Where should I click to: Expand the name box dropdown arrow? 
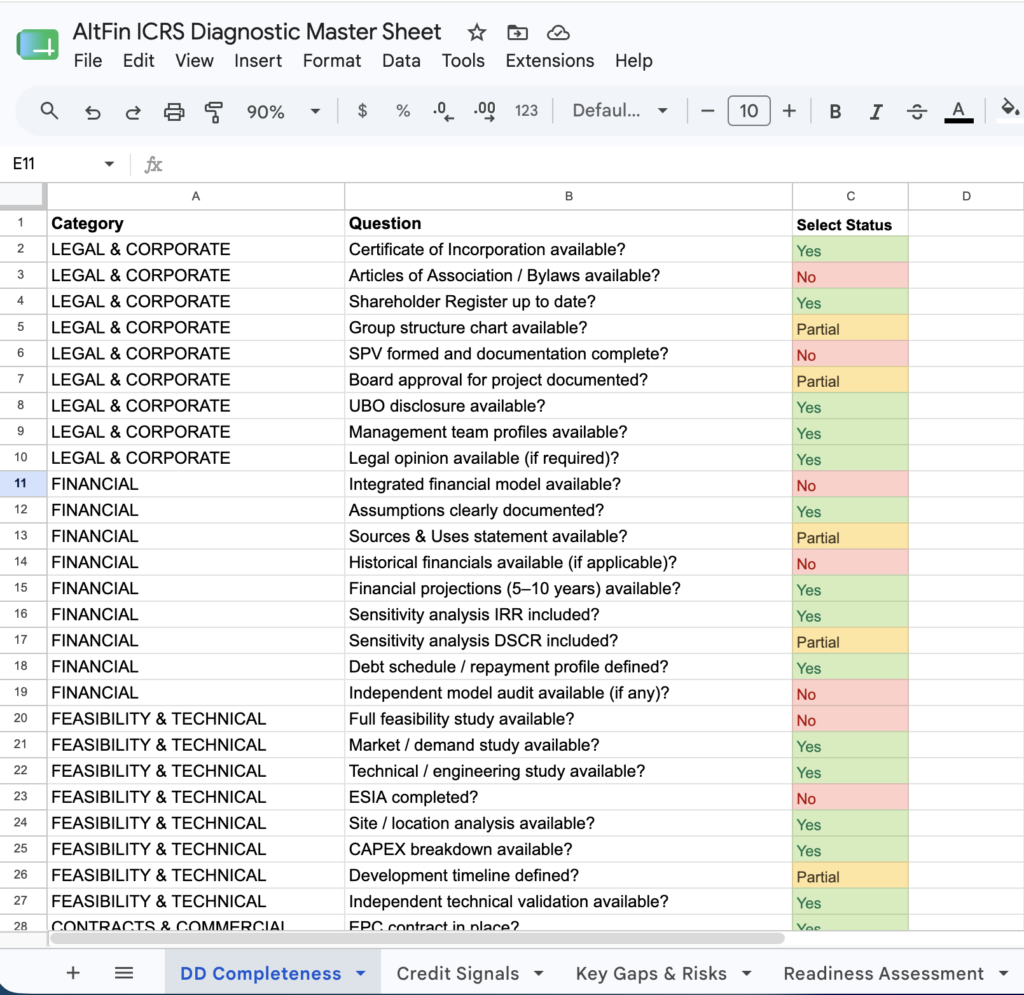coord(109,164)
